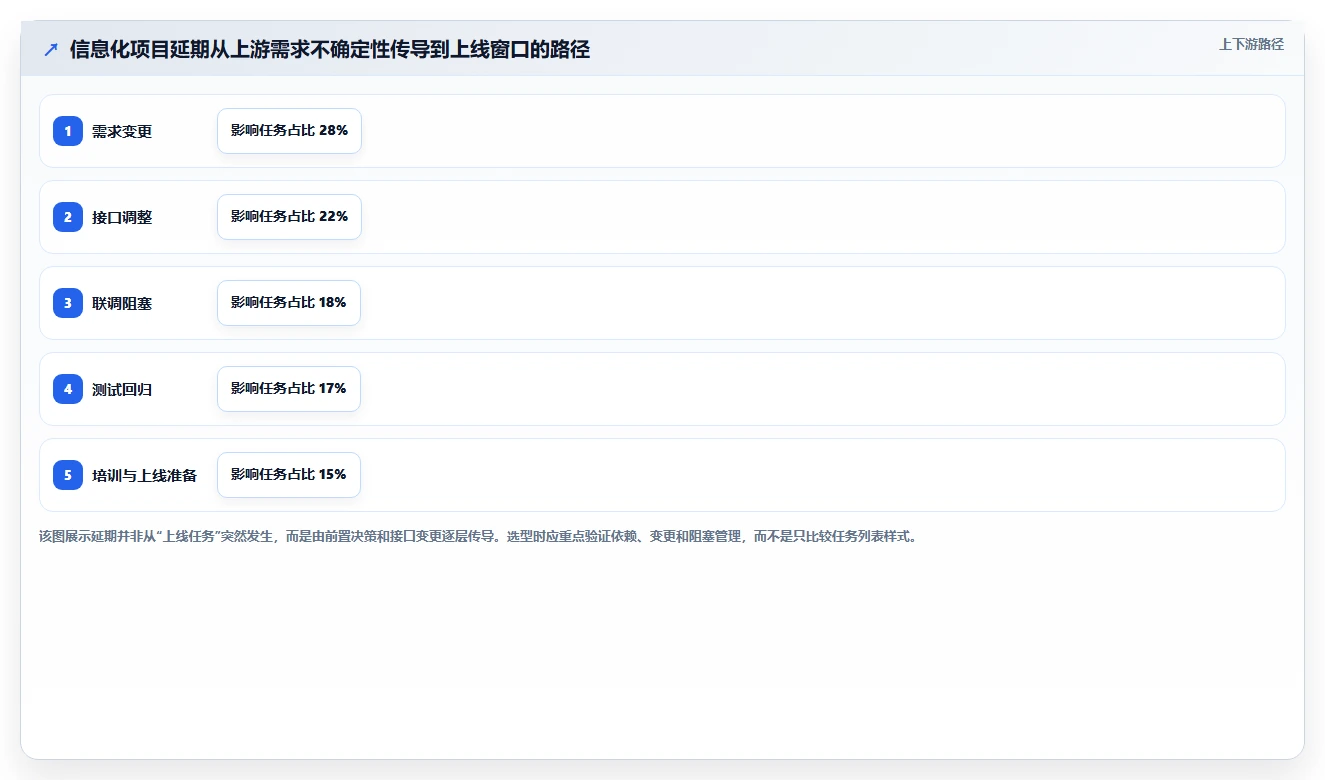Click the 影响任务占比 17% chip
1325x780 pixels.
coord(289,389)
